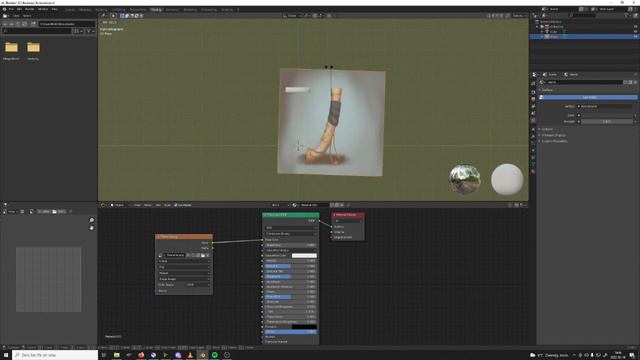The image size is (640, 360).
Task: Open the Node menu in node editor
Action: (167, 205)
